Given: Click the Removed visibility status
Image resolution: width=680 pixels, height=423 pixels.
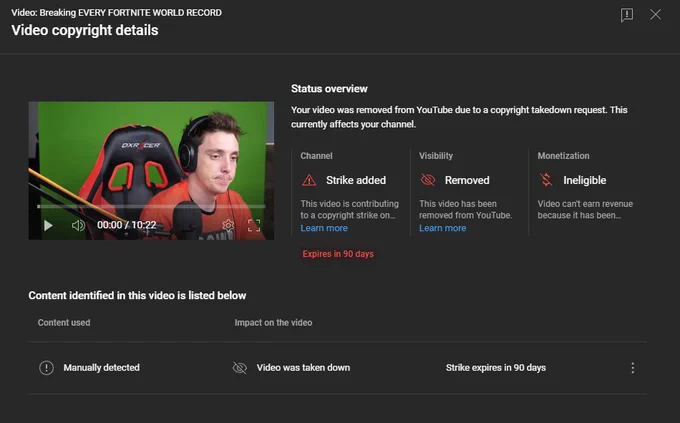Looking at the screenshot, I should pos(467,180).
